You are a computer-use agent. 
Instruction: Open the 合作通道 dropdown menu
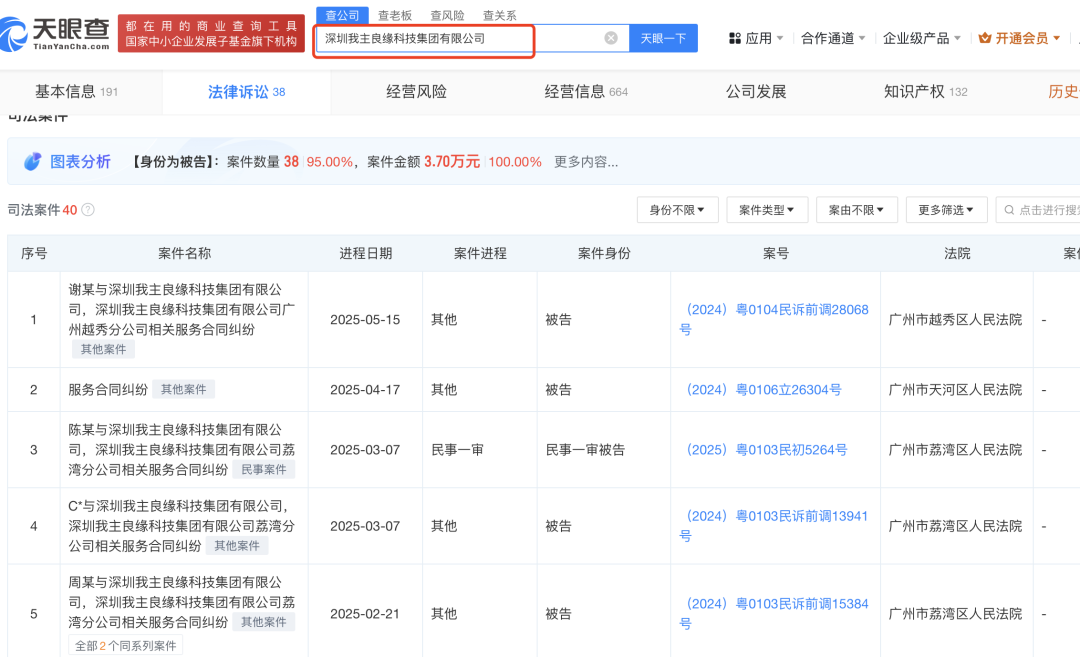click(833, 38)
